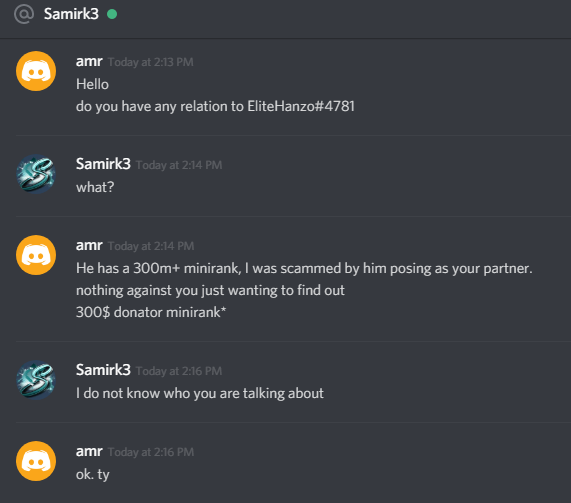Click 'I do not know who you are talking about'
Image resolution: width=571 pixels, height=503 pixels.
click(x=200, y=393)
